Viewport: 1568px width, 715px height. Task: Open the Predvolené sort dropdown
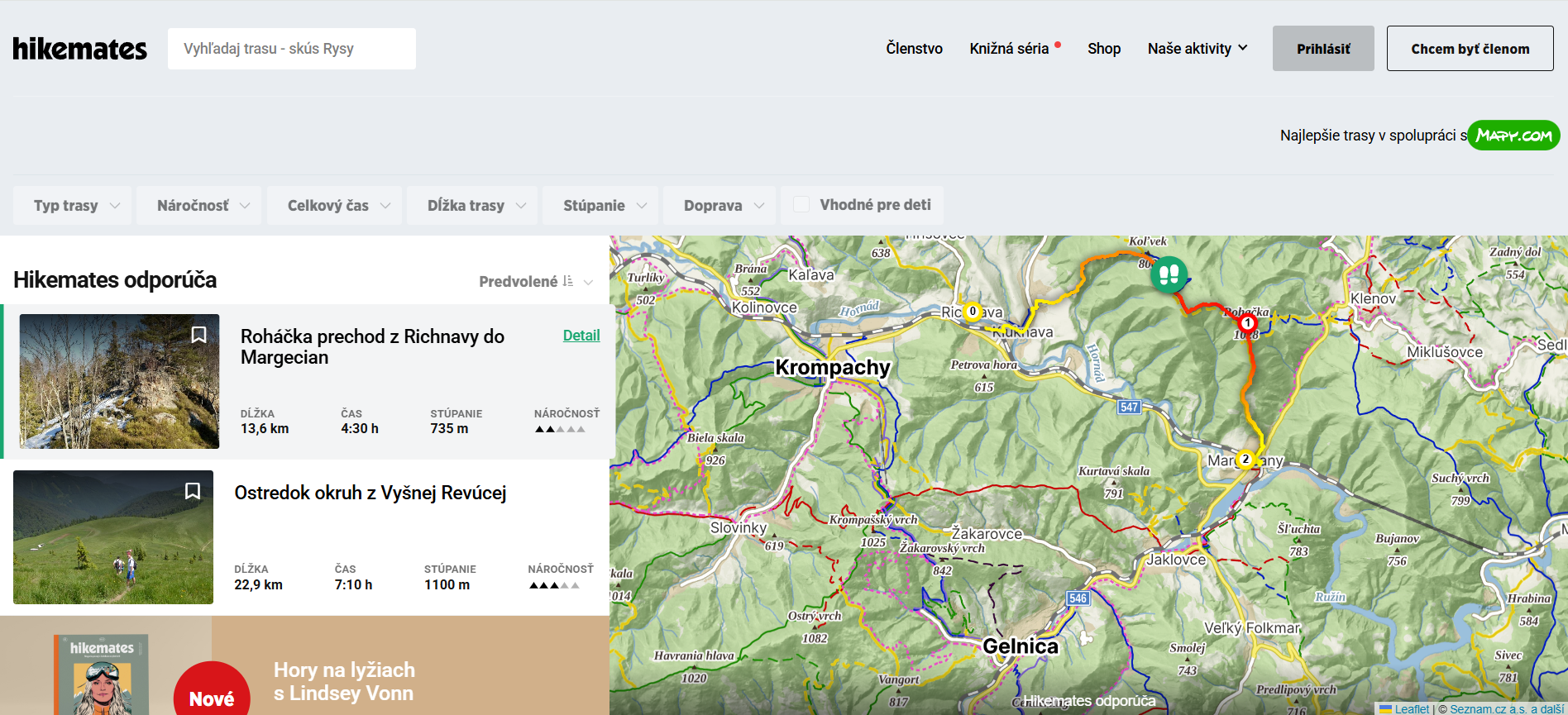[x=535, y=281]
